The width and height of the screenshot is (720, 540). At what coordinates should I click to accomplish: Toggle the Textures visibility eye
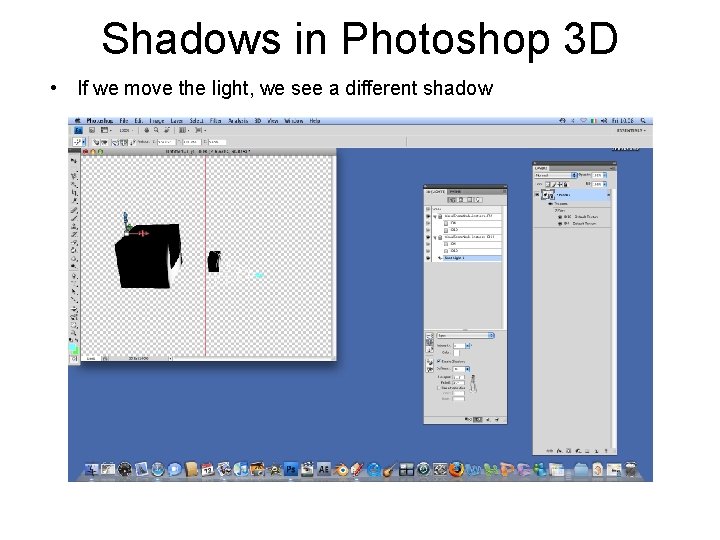[551, 203]
